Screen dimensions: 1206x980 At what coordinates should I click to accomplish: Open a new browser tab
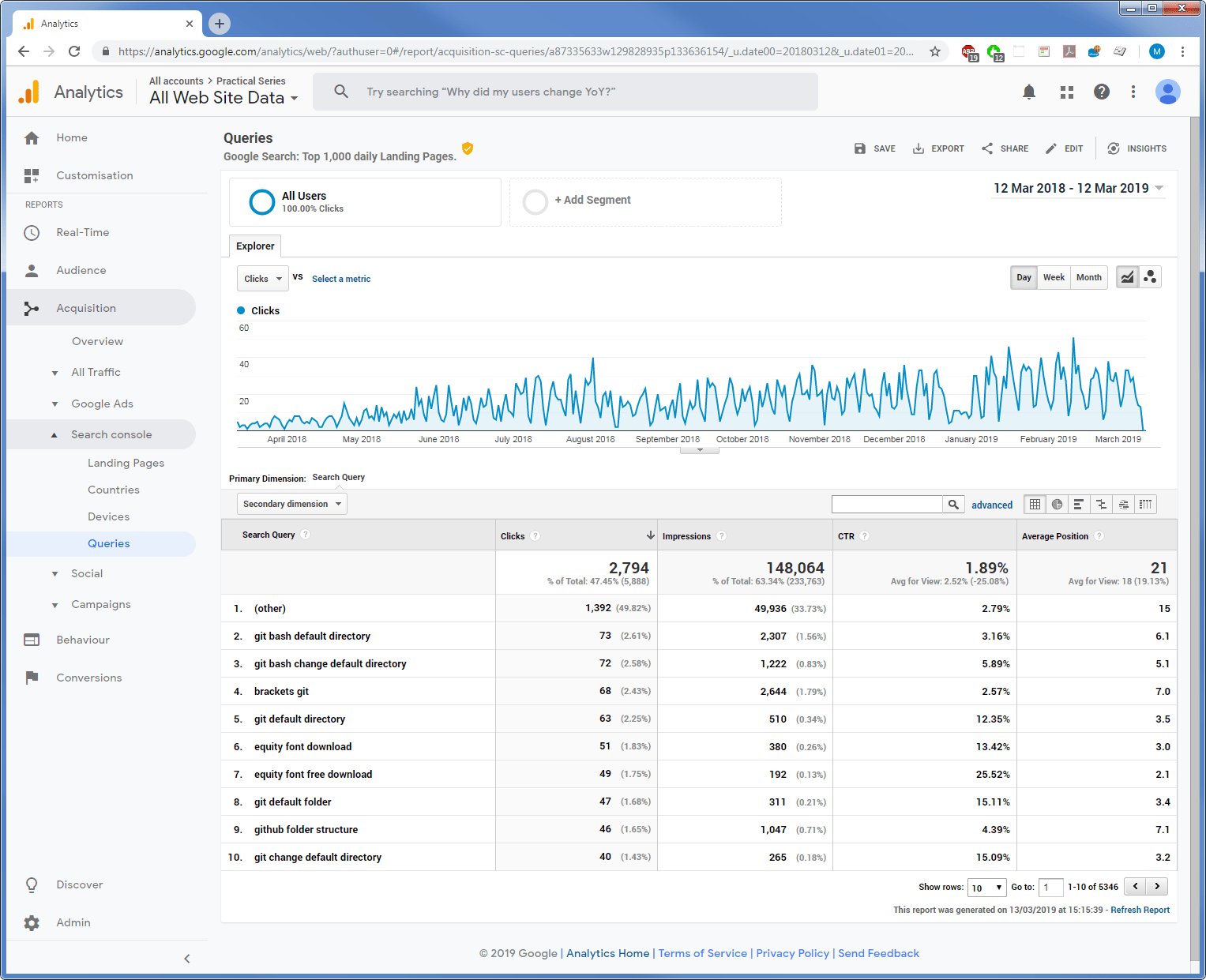(x=220, y=24)
